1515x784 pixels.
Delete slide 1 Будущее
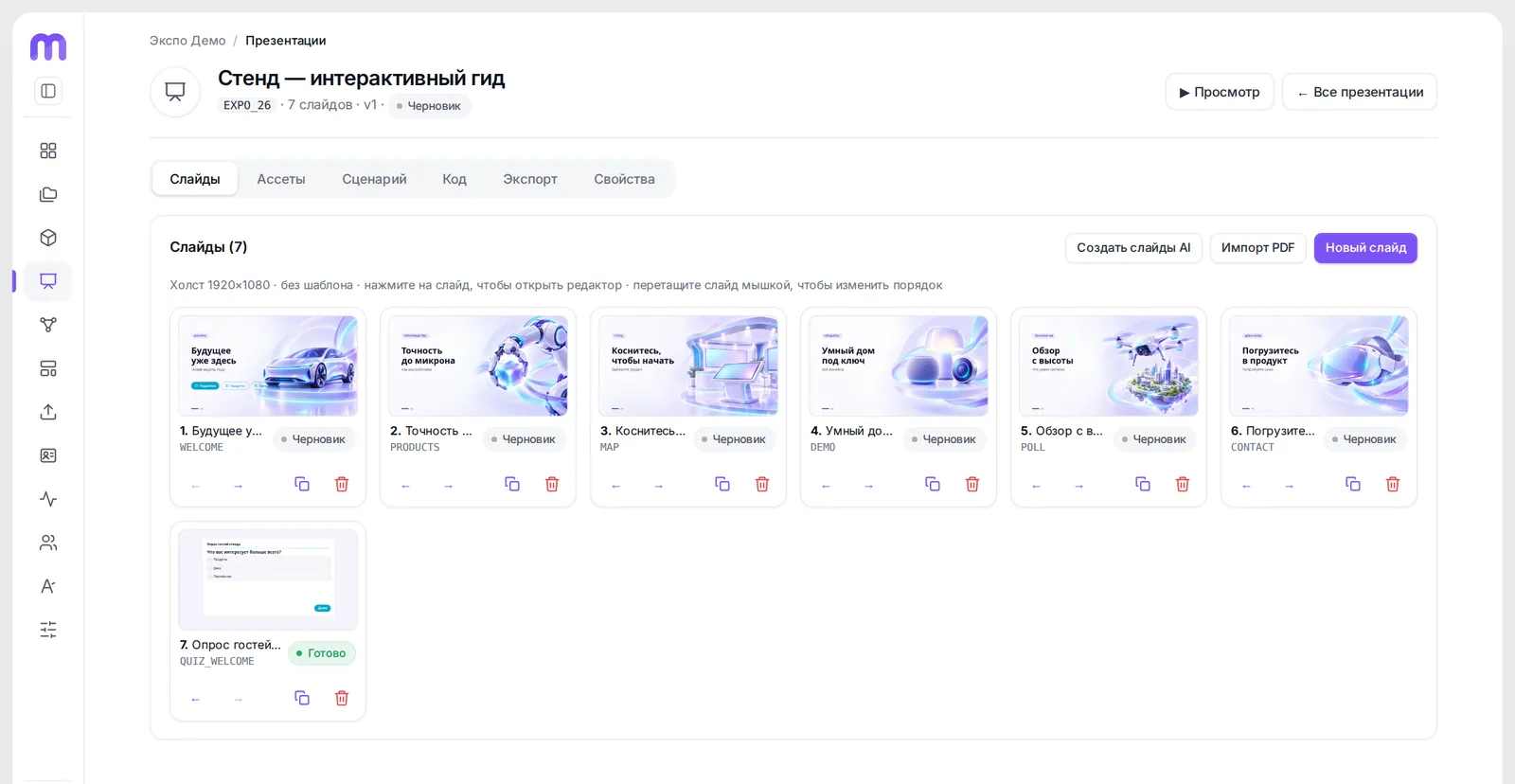[342, 484]
